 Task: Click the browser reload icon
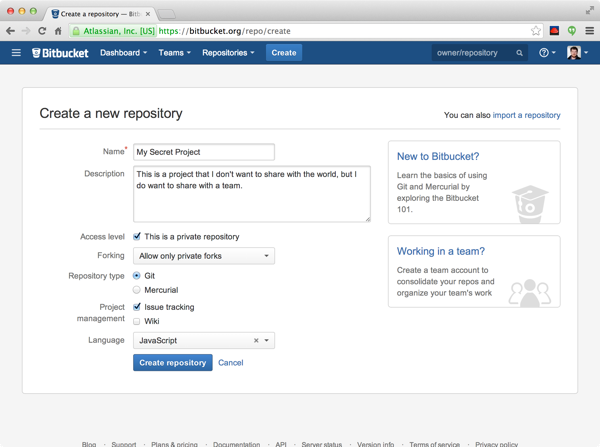tap(42, 31)
